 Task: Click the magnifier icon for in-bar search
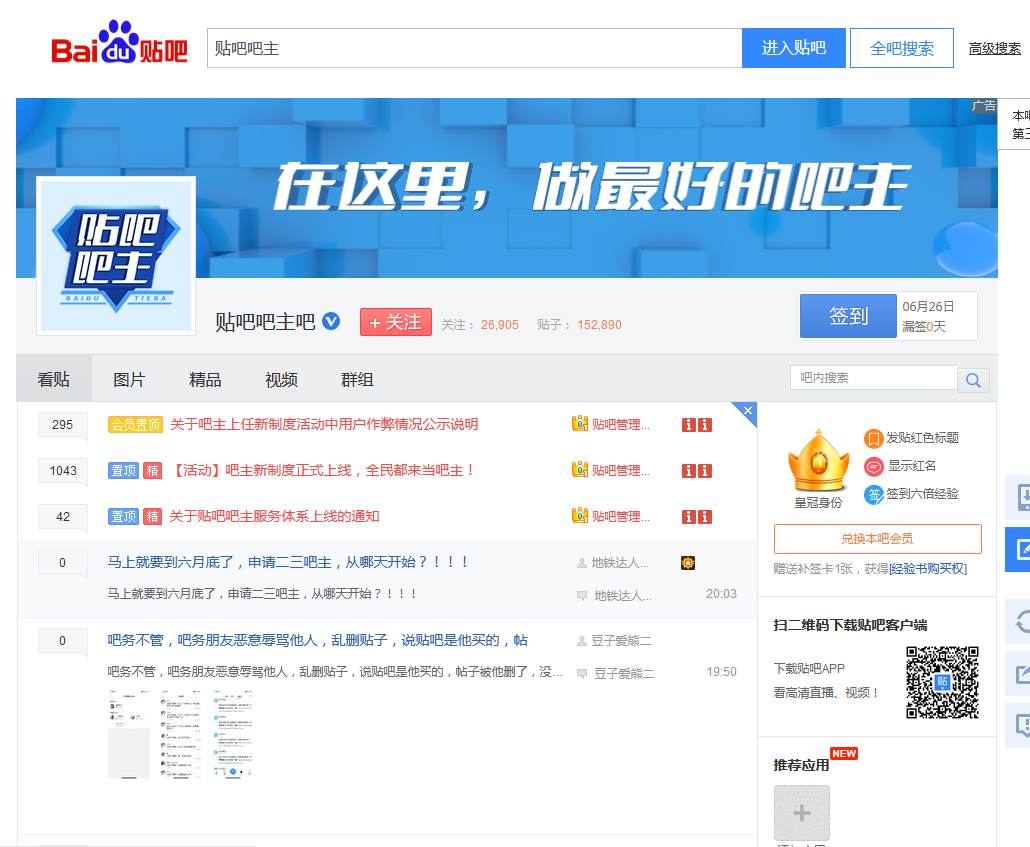(973, 380)
